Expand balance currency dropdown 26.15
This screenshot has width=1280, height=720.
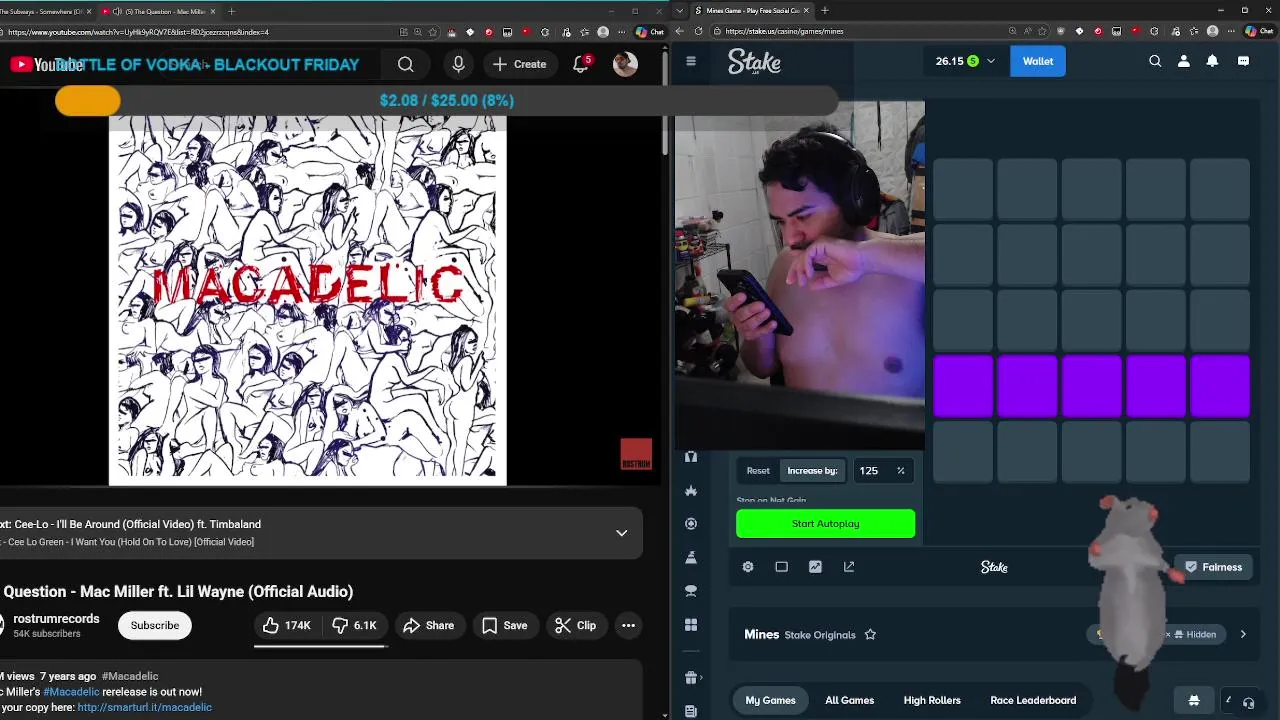tap(966, 61)
